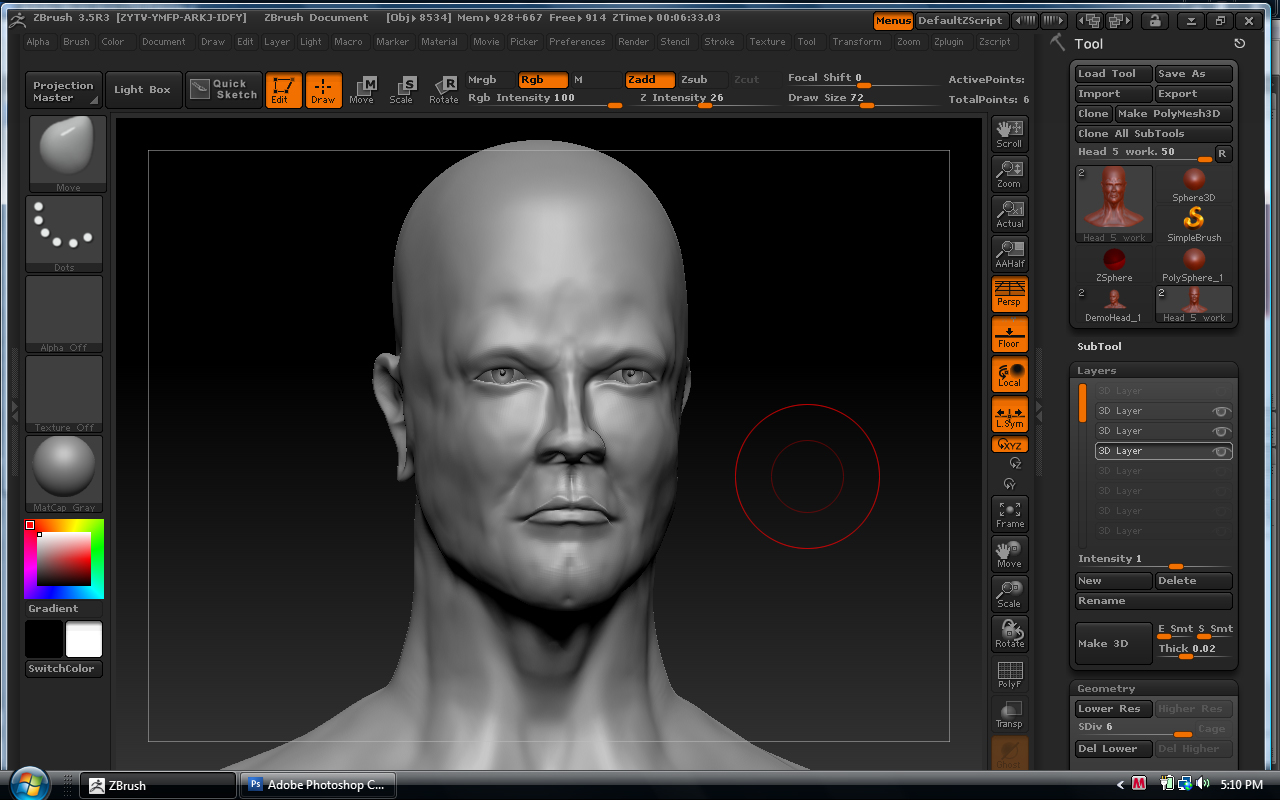Click the Zoom canvas icon

(1009, 174)
